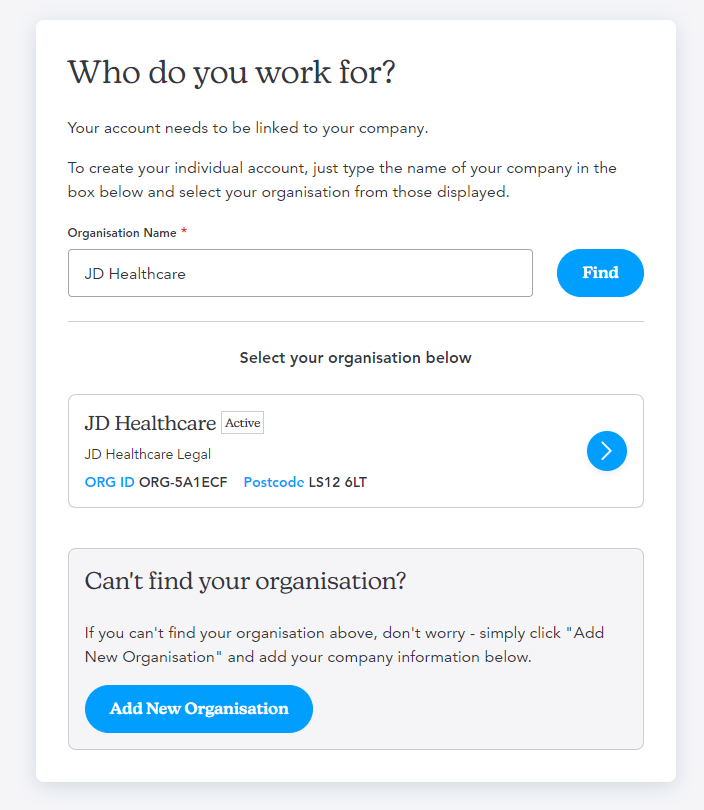Click the JD Healthcare Legal subtitle

point(148,455)
